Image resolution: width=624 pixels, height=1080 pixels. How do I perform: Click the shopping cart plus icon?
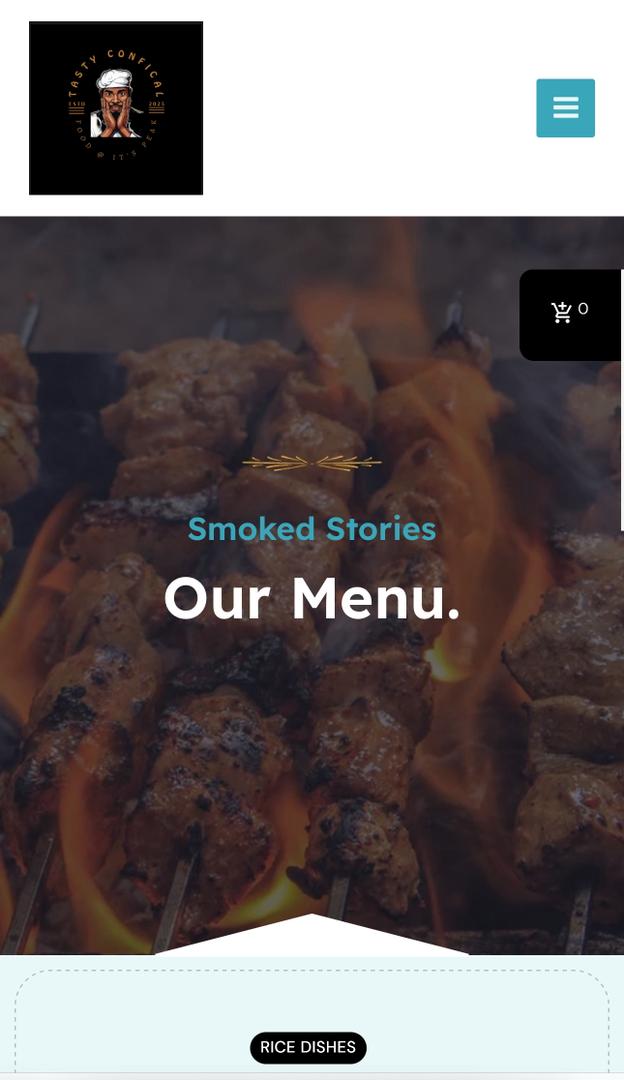[x=561, y=312]
